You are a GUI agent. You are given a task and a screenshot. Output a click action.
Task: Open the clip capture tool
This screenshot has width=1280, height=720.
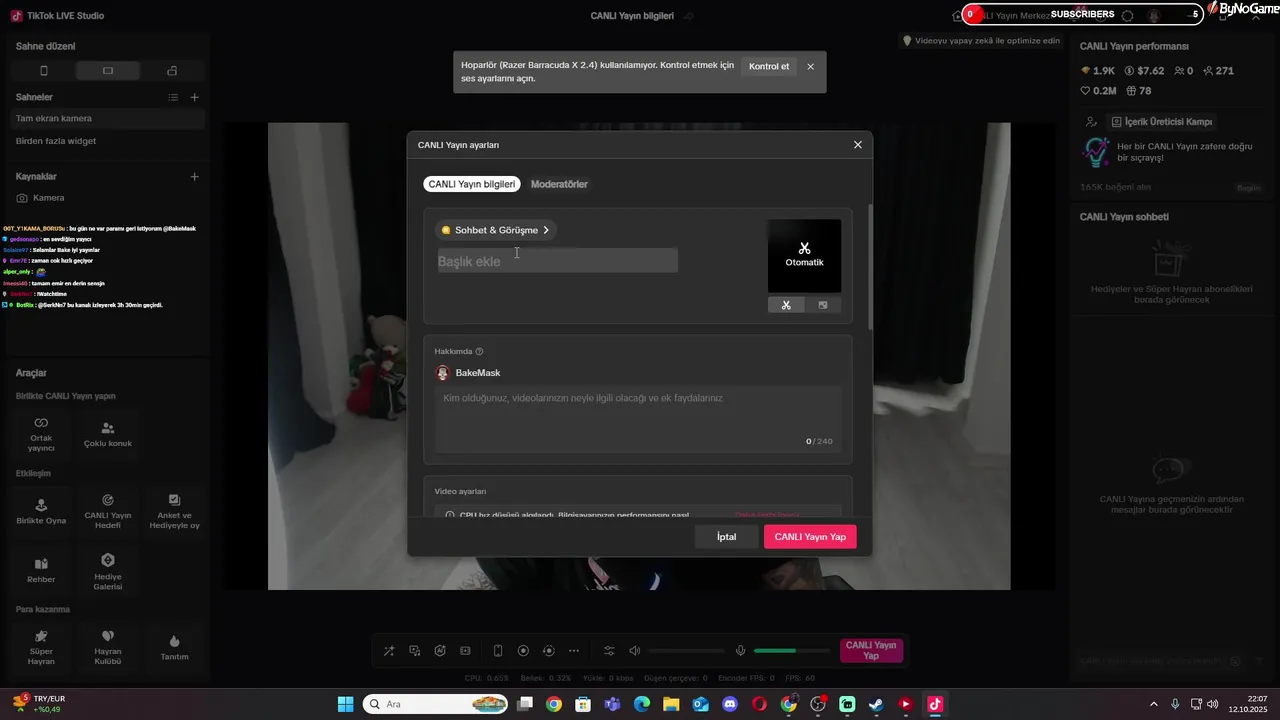(x=465, y=651)
